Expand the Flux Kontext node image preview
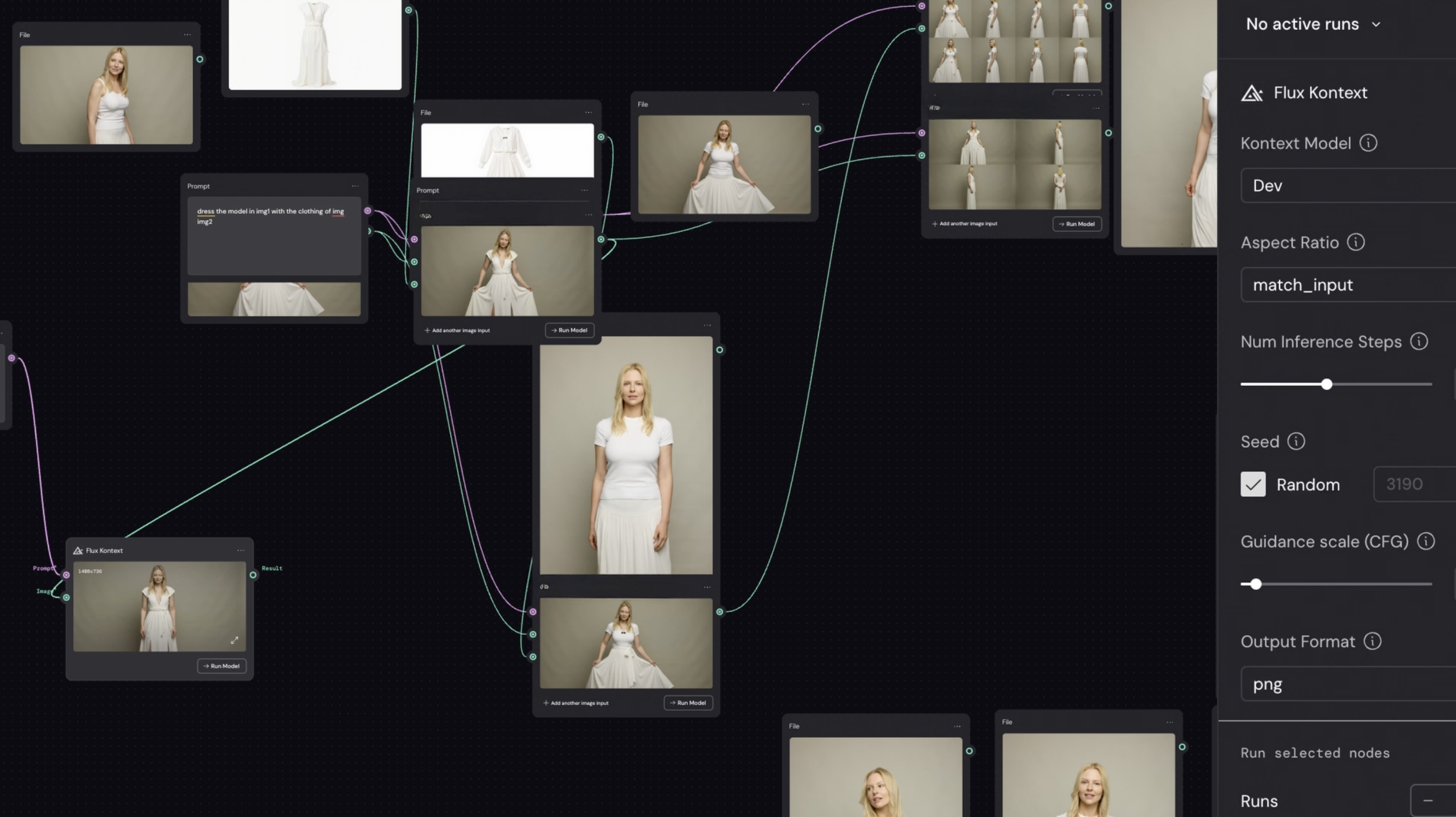Viewport: 1456px width, 817px height. coord(234,640)
